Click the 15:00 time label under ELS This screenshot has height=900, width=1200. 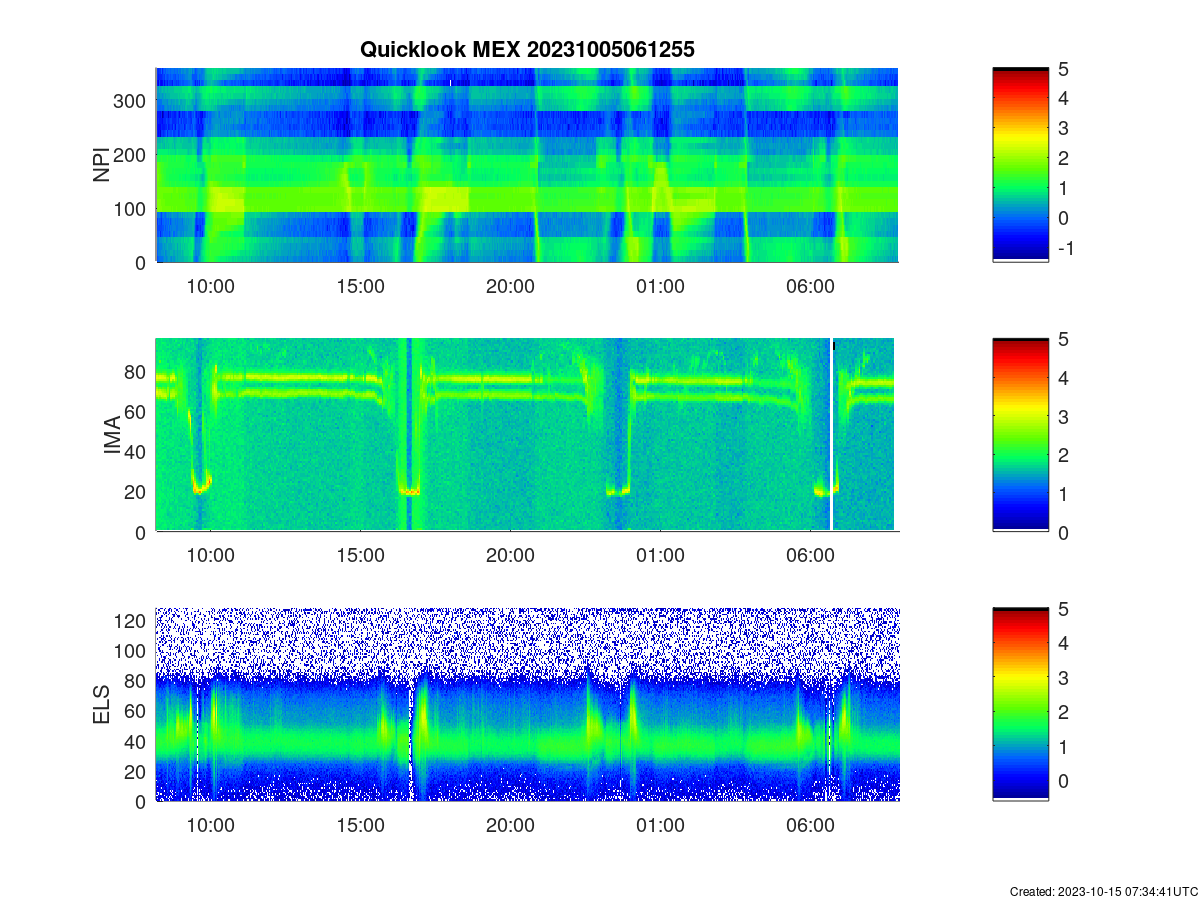click(360, 826)
